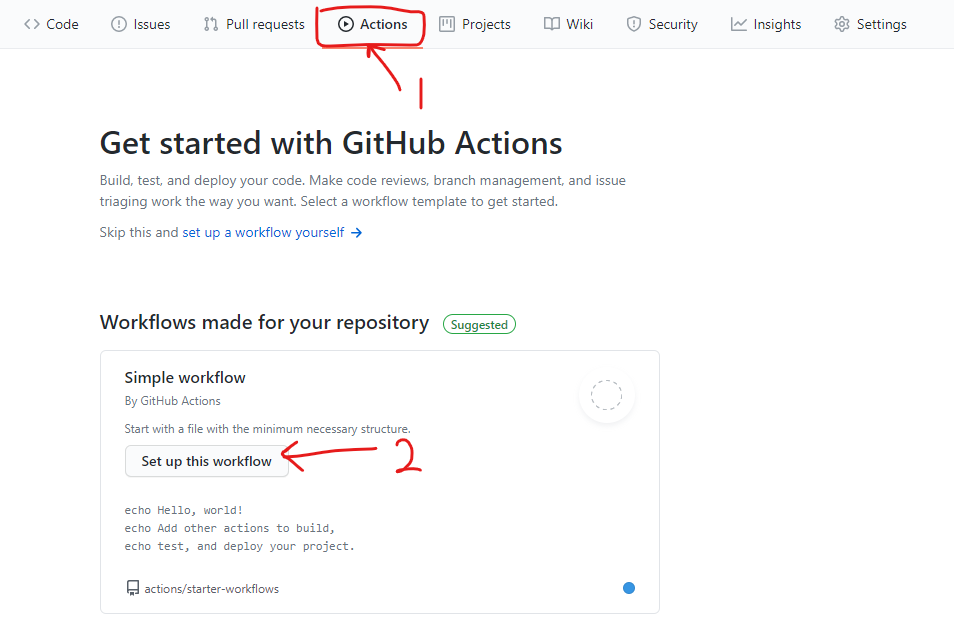Click the Actions play-circle icon
954x638 pixels.
pyautogui.click(x=346, y=24)
